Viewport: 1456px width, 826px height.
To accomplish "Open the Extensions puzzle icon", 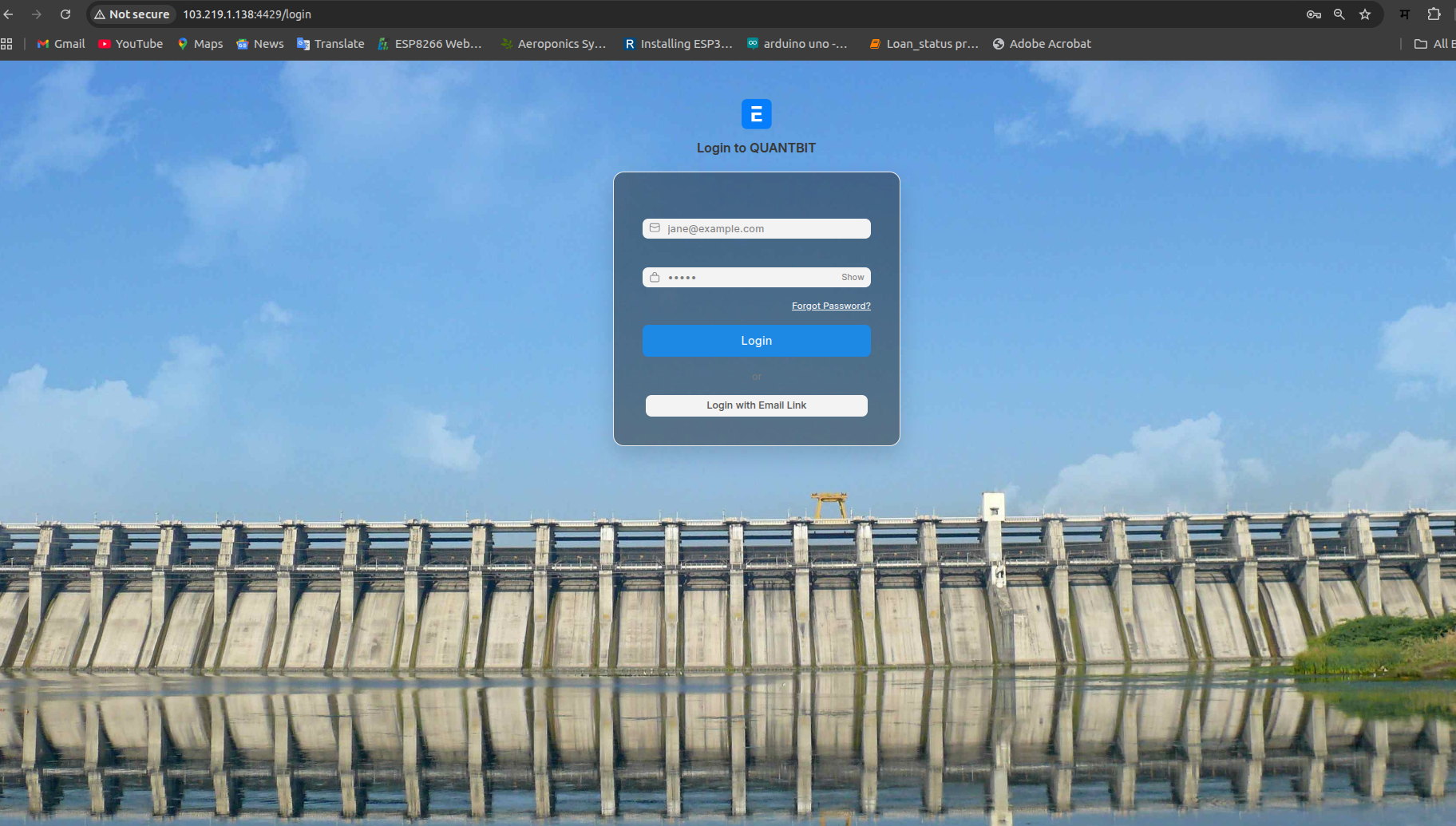I will [x=1434, y=14].
